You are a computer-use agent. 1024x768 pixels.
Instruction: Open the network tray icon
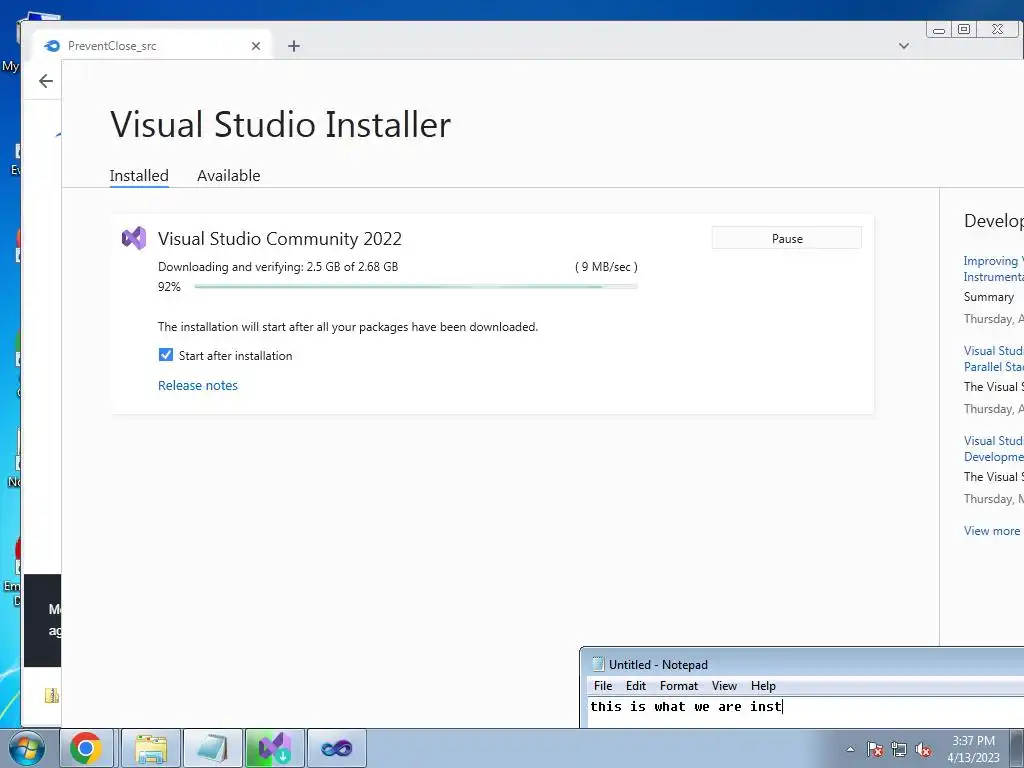[x=899, y=750]
